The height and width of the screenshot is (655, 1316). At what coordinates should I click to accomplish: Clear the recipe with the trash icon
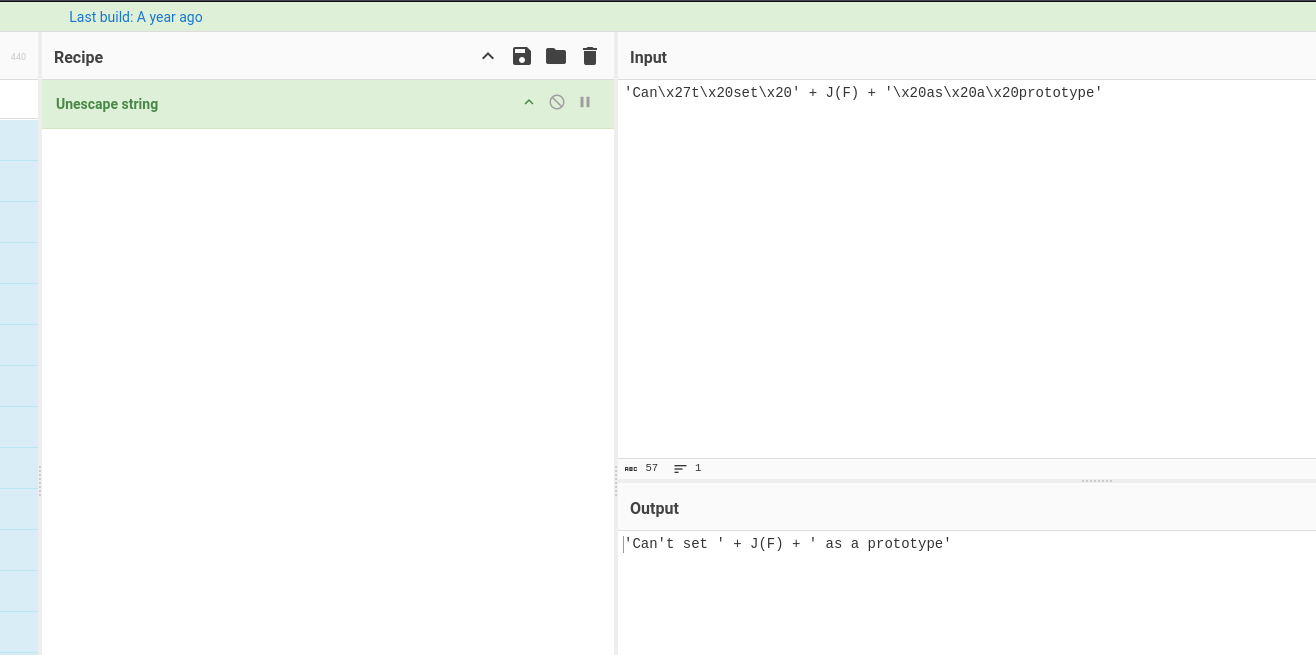click(x=590, y=56)
